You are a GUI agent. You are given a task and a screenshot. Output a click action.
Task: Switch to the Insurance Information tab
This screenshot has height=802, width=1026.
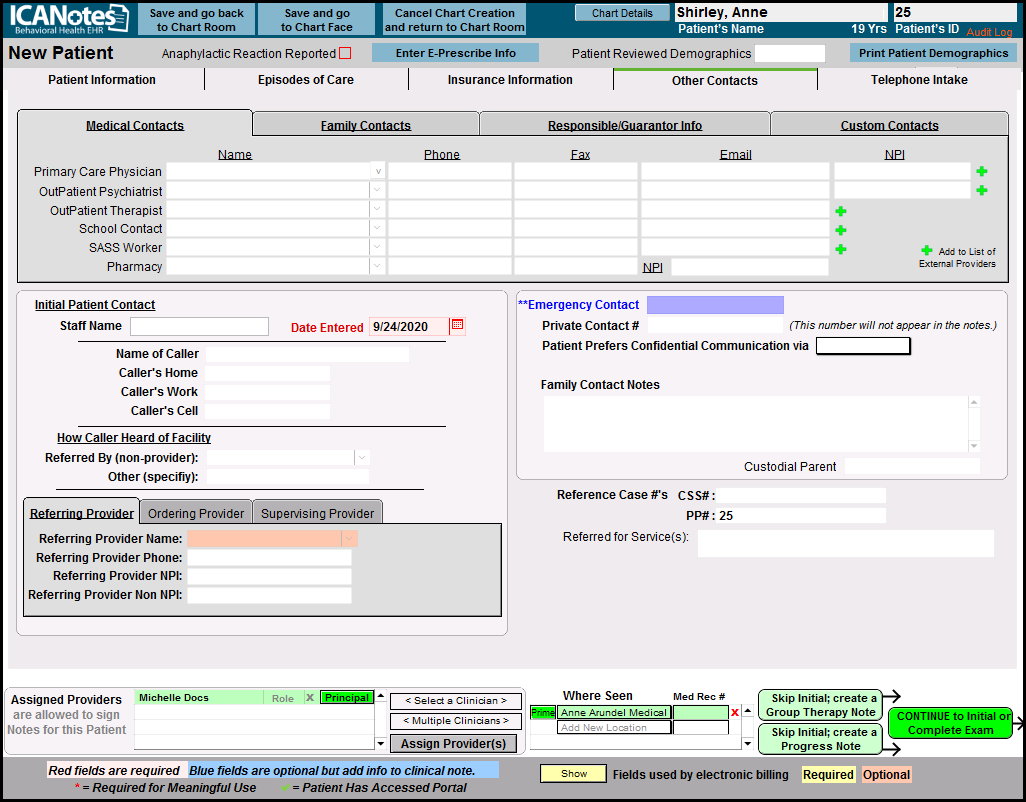click(510, 80)
